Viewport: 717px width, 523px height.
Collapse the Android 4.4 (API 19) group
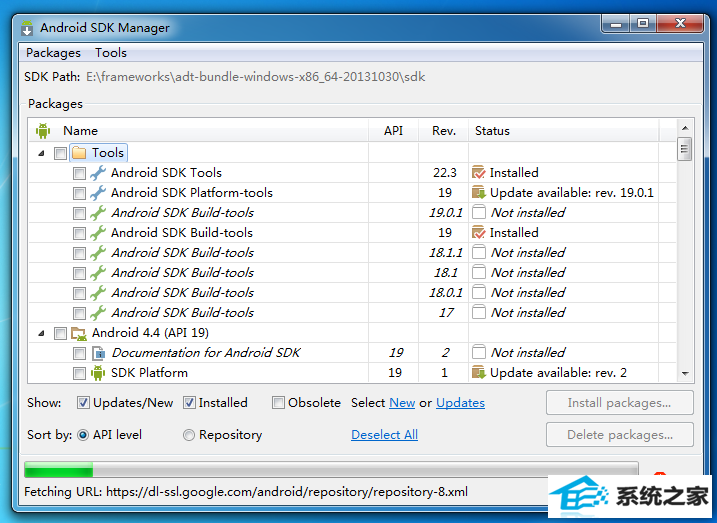click(41, 333)
